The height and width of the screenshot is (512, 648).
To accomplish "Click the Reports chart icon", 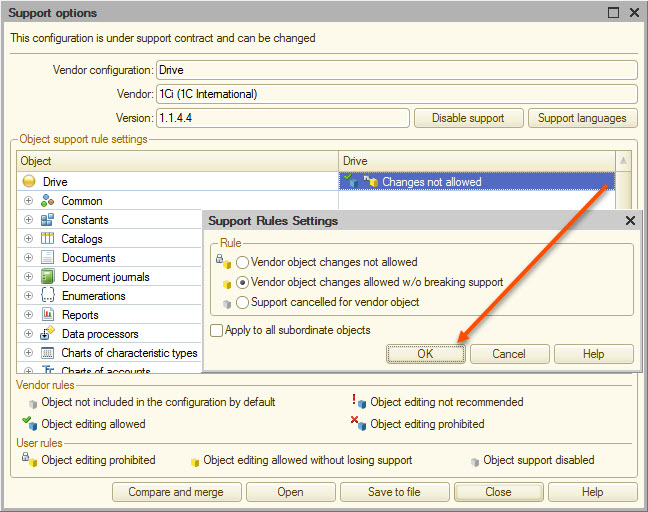I will pyautogui.click(x=47, y=314).
